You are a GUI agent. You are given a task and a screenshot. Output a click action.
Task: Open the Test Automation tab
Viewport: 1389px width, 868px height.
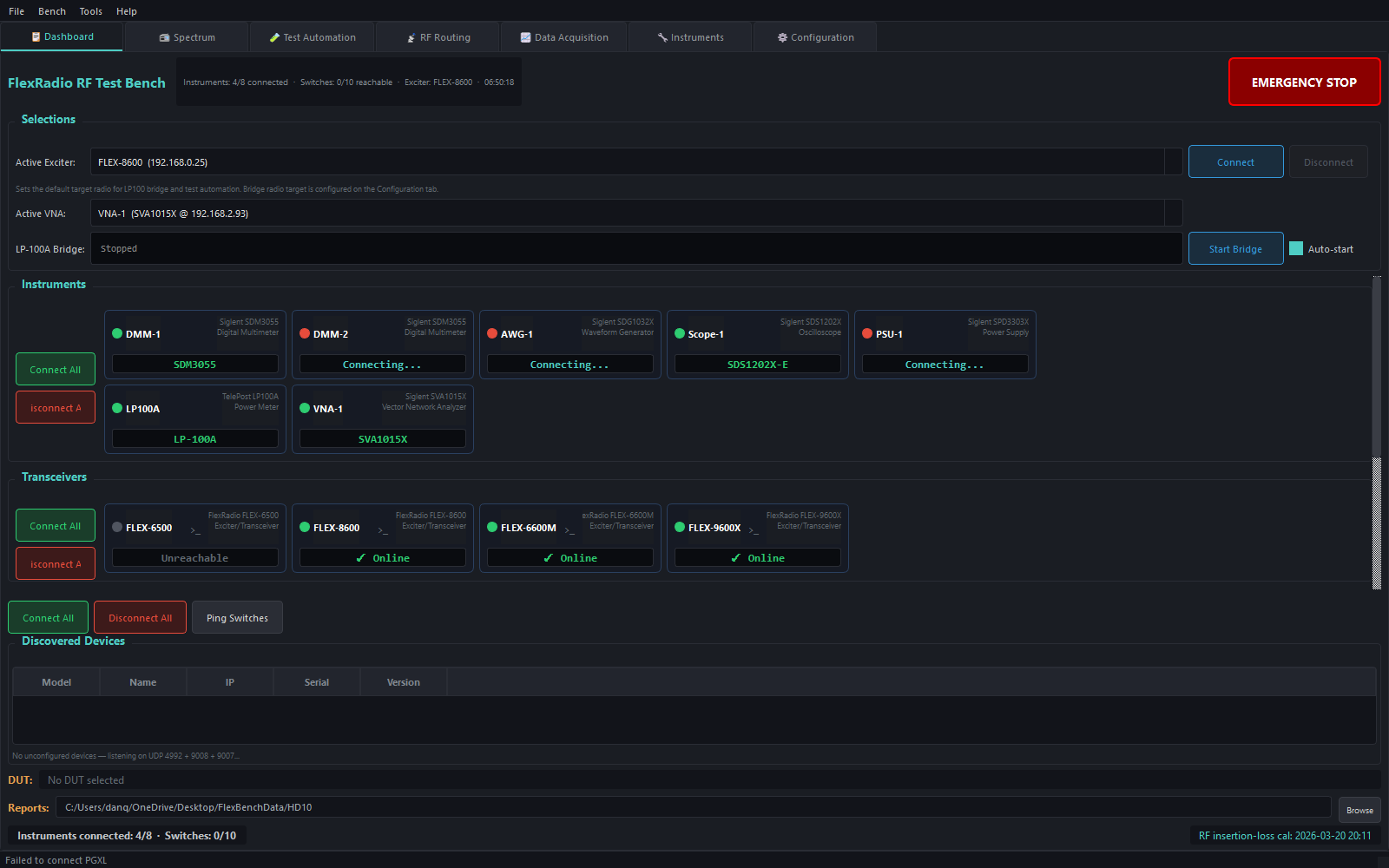click(x=313, y=37)
